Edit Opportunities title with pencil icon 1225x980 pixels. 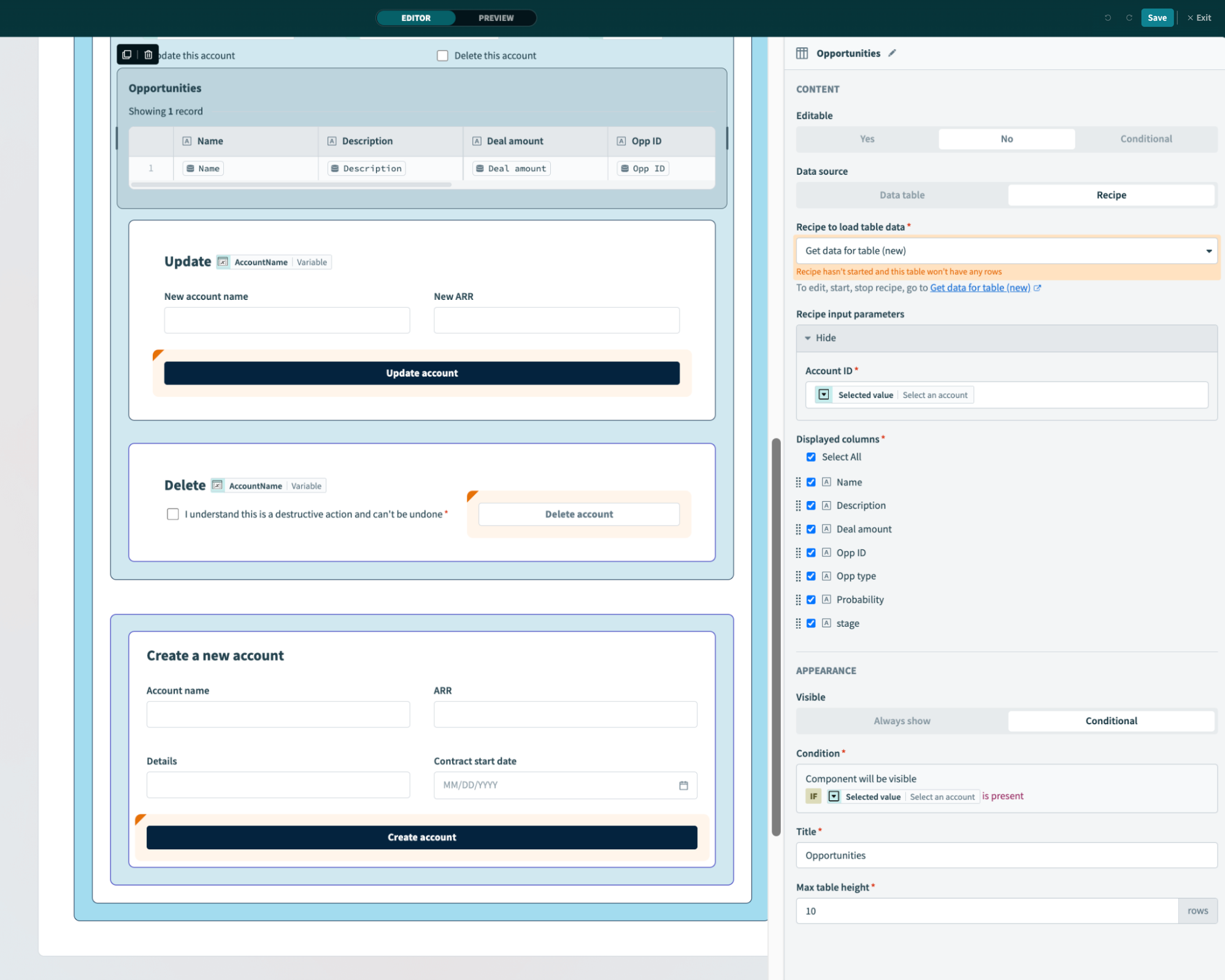click(892, 53)
